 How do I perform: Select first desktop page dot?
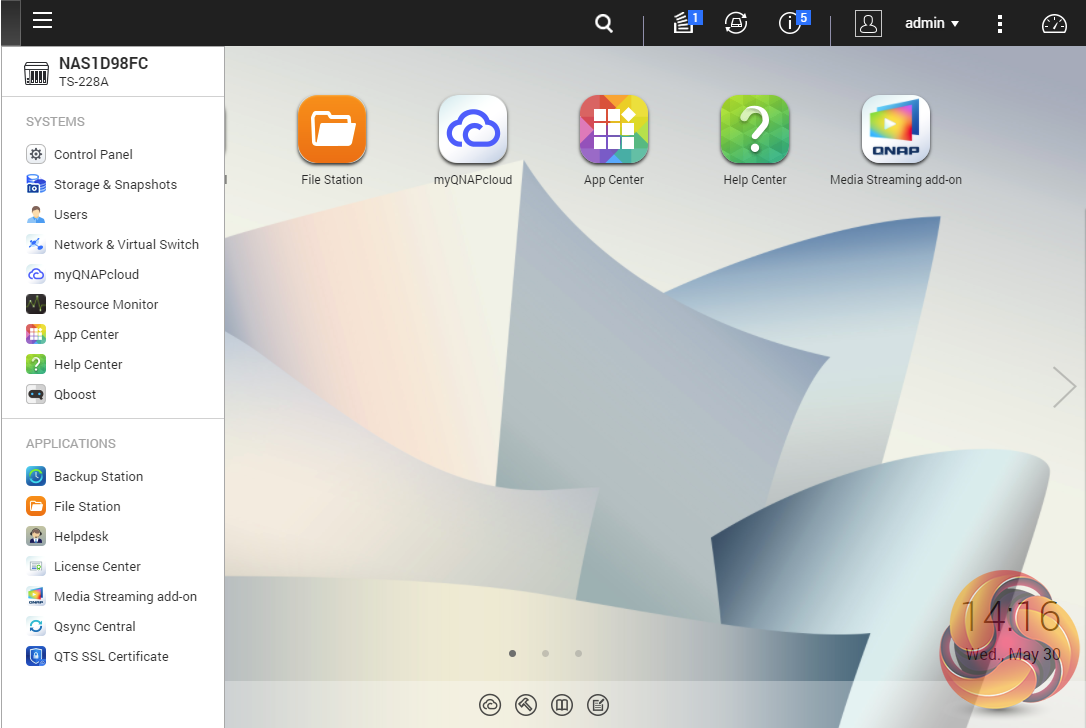click(513, 653)
